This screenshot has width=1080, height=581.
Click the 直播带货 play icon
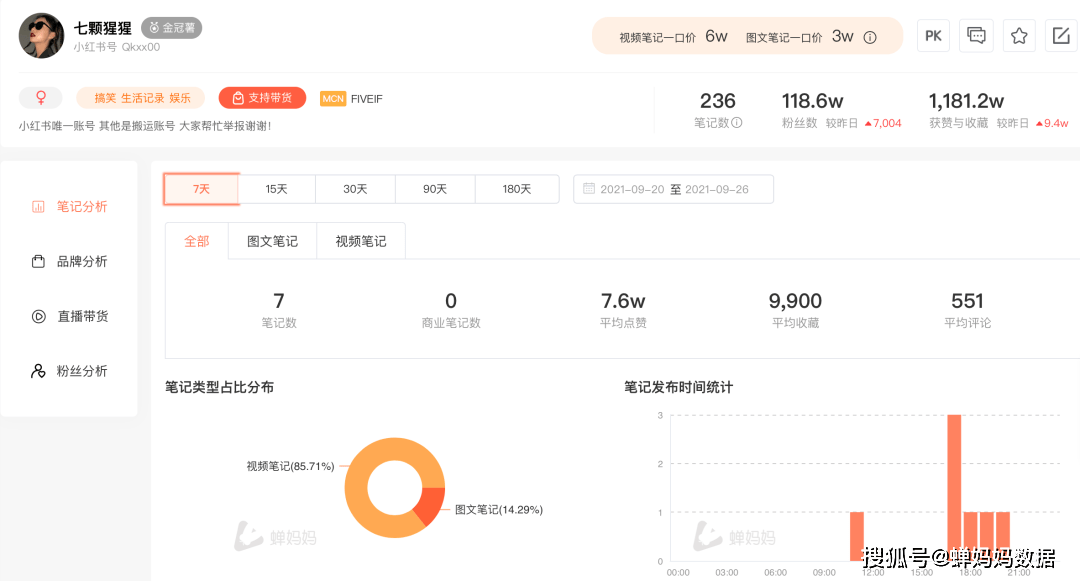click(39, 317)
